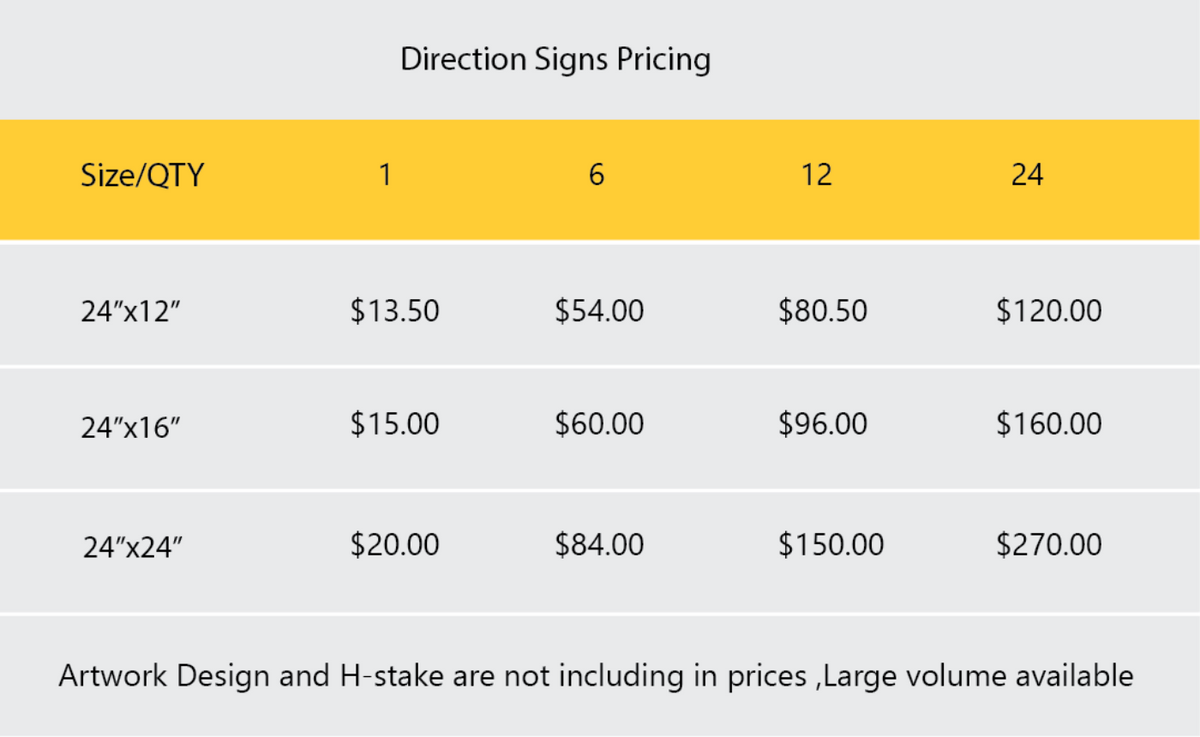Image resolution: width=1200 pixels, height=737 pixels.
Task: Click the $270.00 price cell
Action: [1049, 545]
